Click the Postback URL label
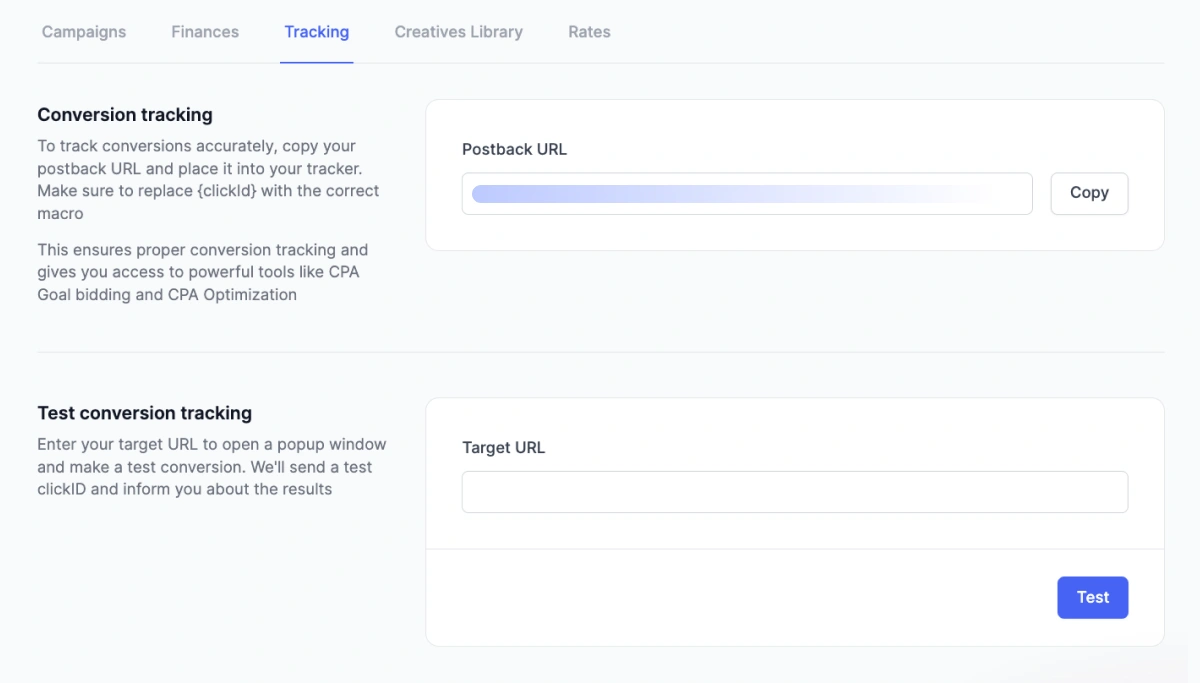This screenshot has width=1200, height=683. (514, 148)
